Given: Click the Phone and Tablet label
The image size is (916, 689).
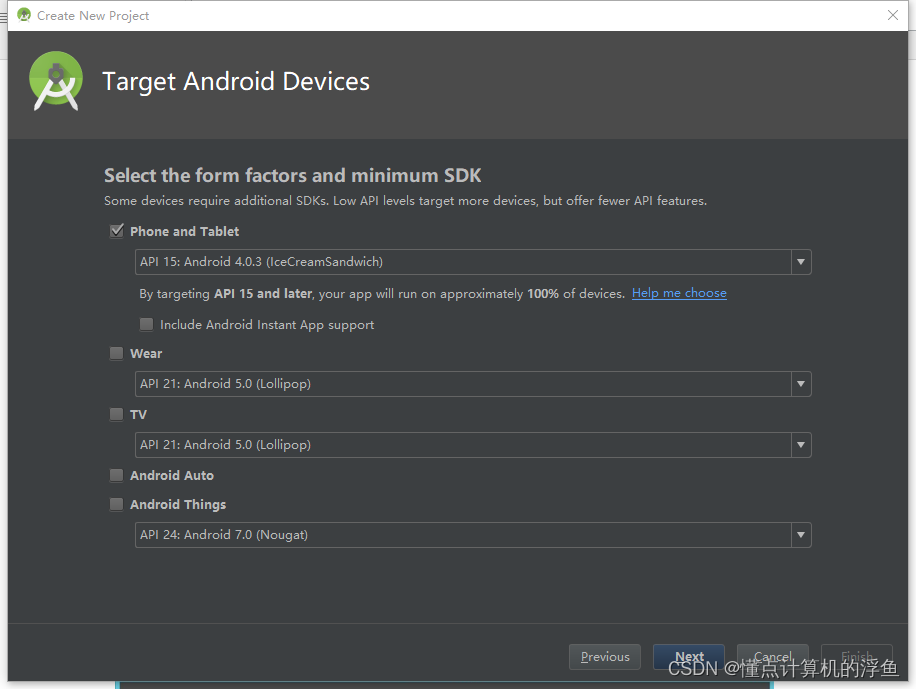Looking at the screenshot, I should (184, 231).
